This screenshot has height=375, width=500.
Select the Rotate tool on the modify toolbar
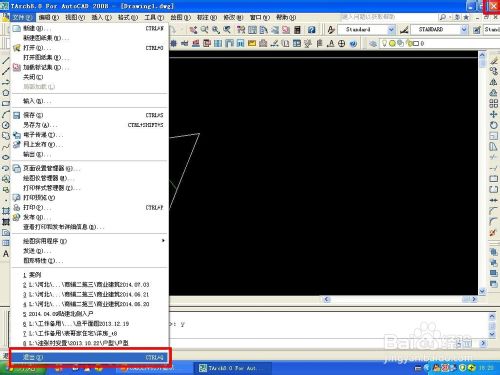[x=494, y=125]
